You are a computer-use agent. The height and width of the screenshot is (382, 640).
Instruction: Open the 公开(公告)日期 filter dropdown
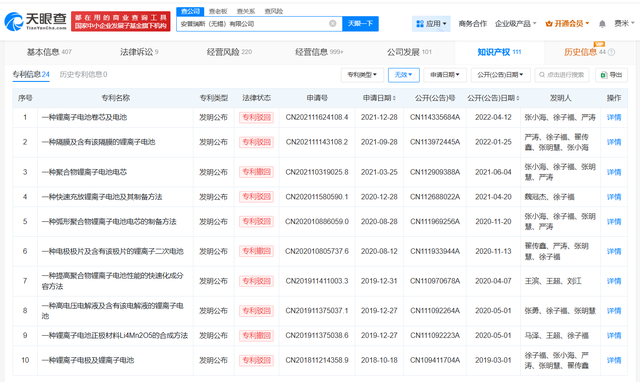point(500,75)
